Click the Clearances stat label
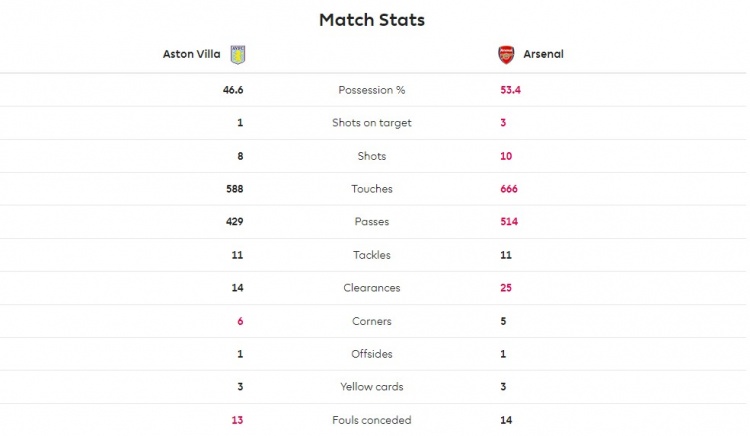The height and width of the screenshot is (436, 750). (x=372, y=288)
